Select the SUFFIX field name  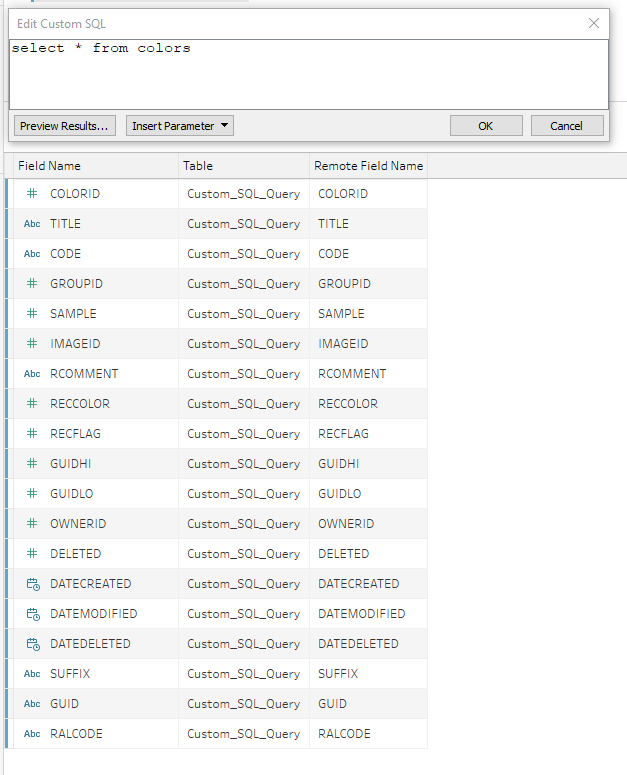coord(70,674)
